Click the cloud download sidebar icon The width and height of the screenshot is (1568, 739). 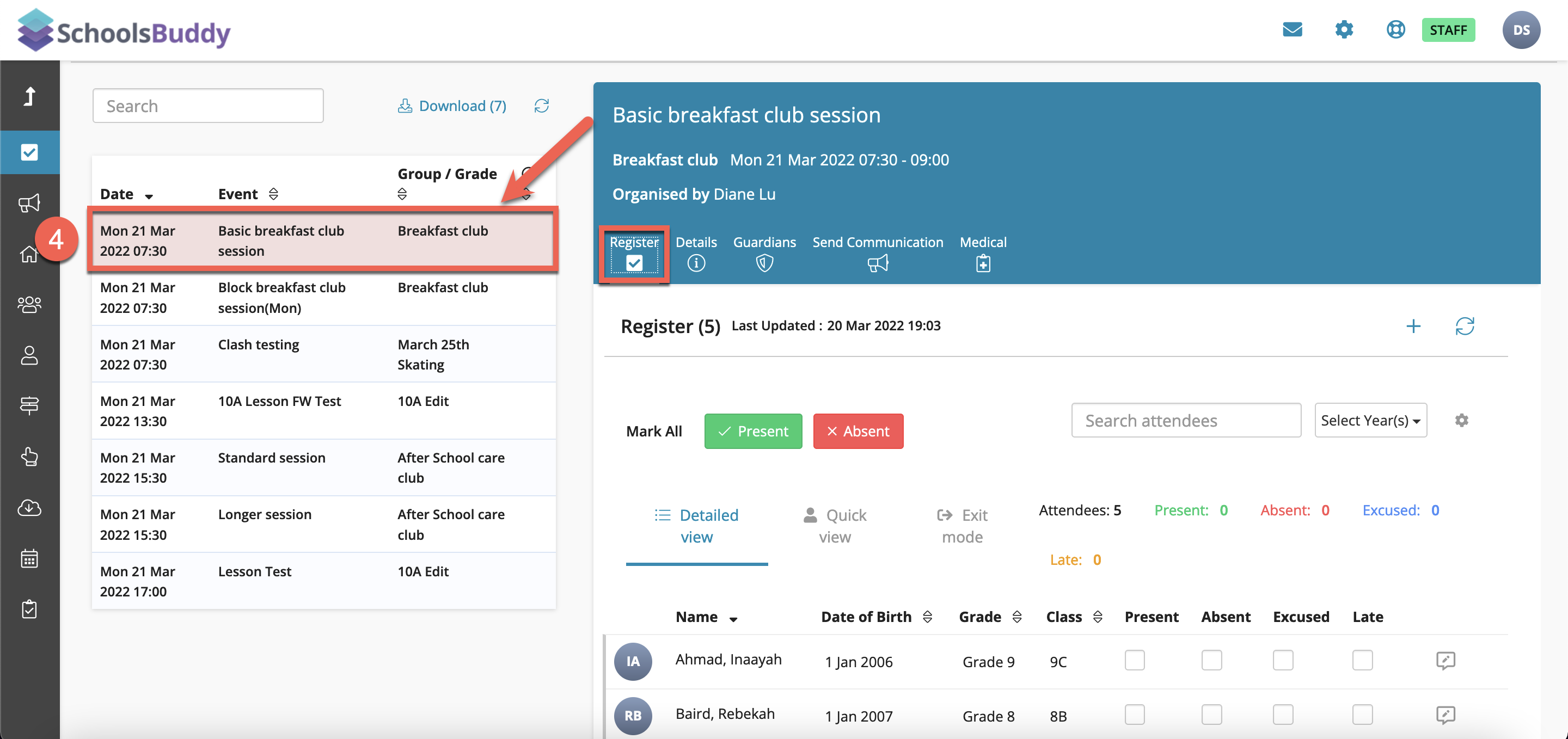point(29,507)
